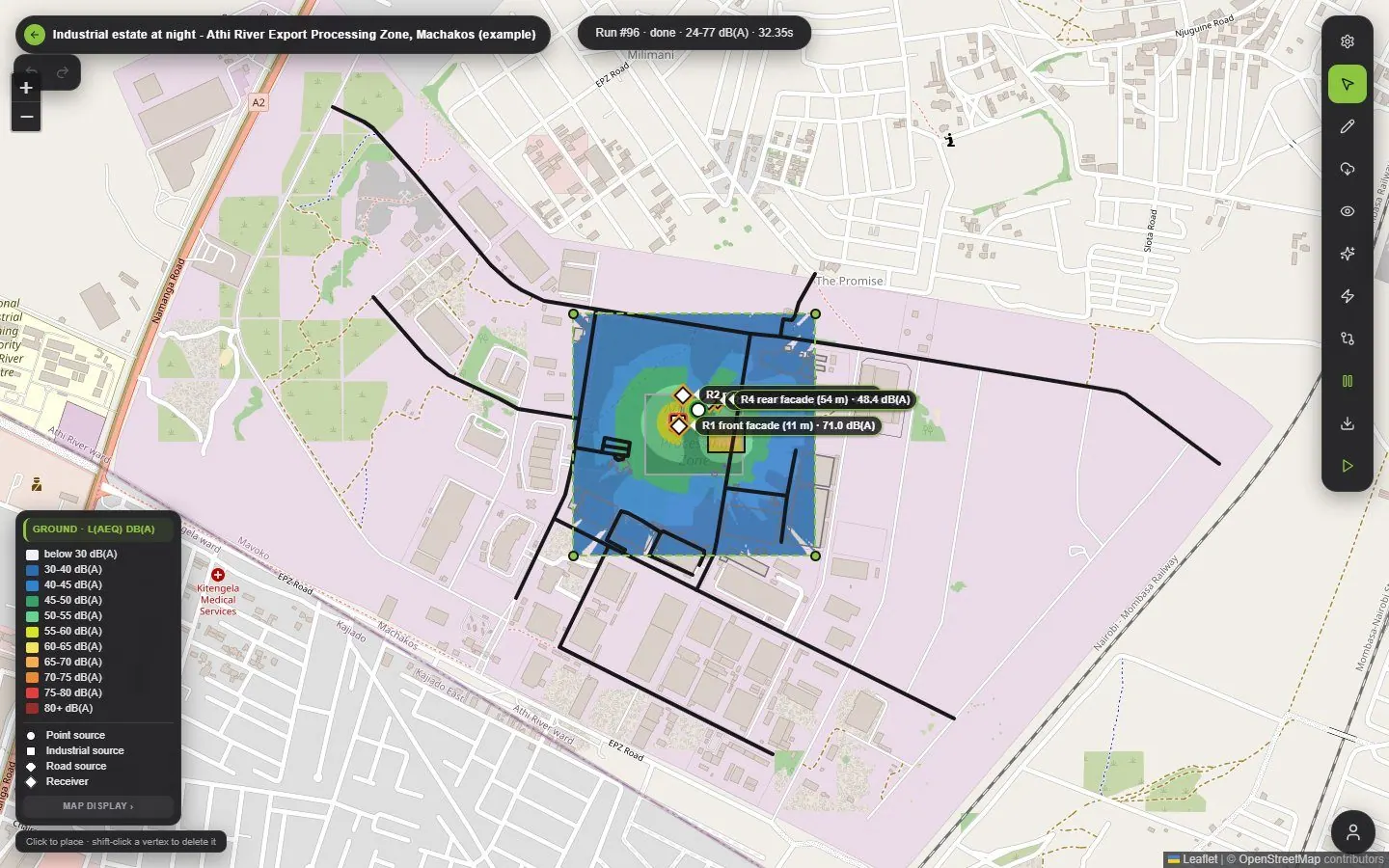
Task: Click the Receiver legend entry
Action: (x=57, y=782)
